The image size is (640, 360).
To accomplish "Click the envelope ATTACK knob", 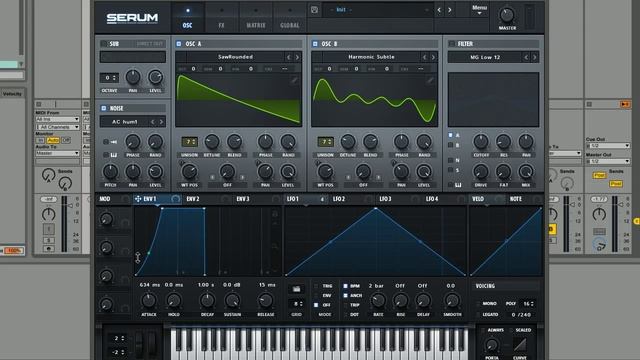I will click(x=149, y=301).
